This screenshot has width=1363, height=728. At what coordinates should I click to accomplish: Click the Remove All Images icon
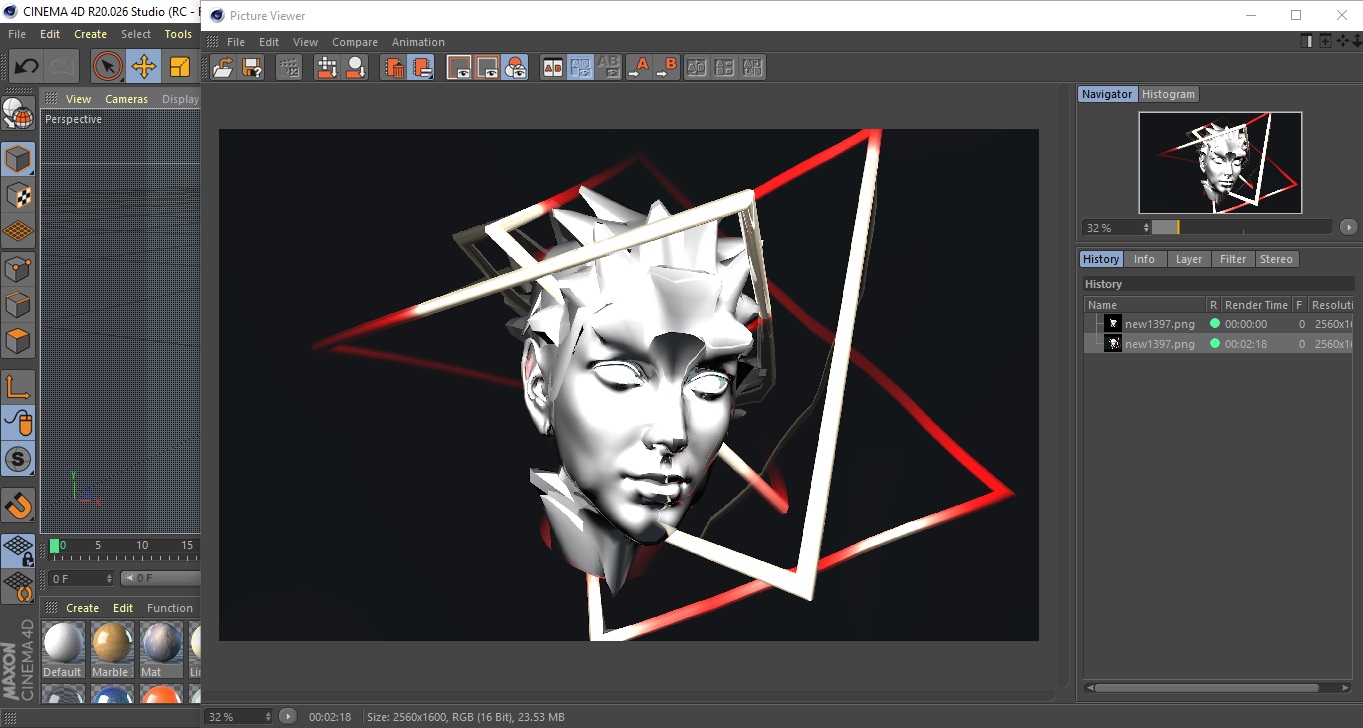[422, 67]
